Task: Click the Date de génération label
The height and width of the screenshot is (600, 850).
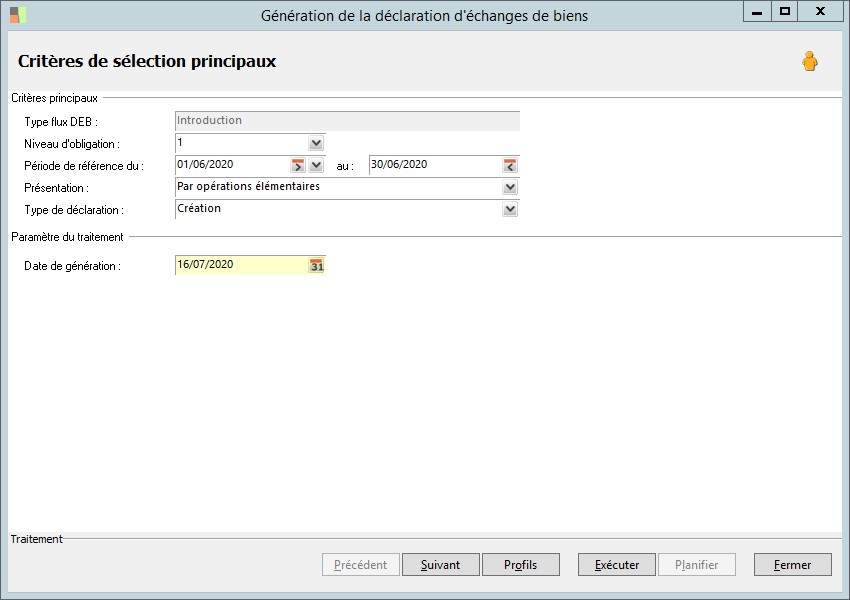Action: (72, 266)
